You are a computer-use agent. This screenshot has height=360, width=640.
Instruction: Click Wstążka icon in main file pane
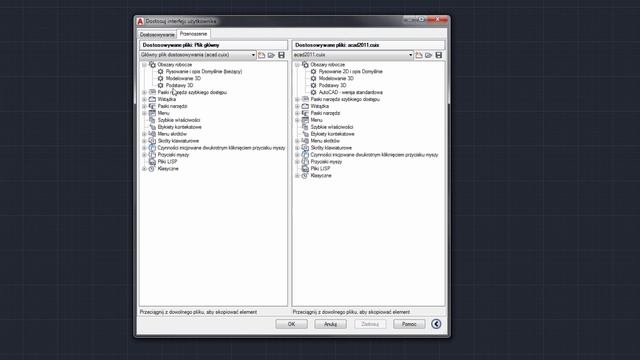(x=152, y=99)
